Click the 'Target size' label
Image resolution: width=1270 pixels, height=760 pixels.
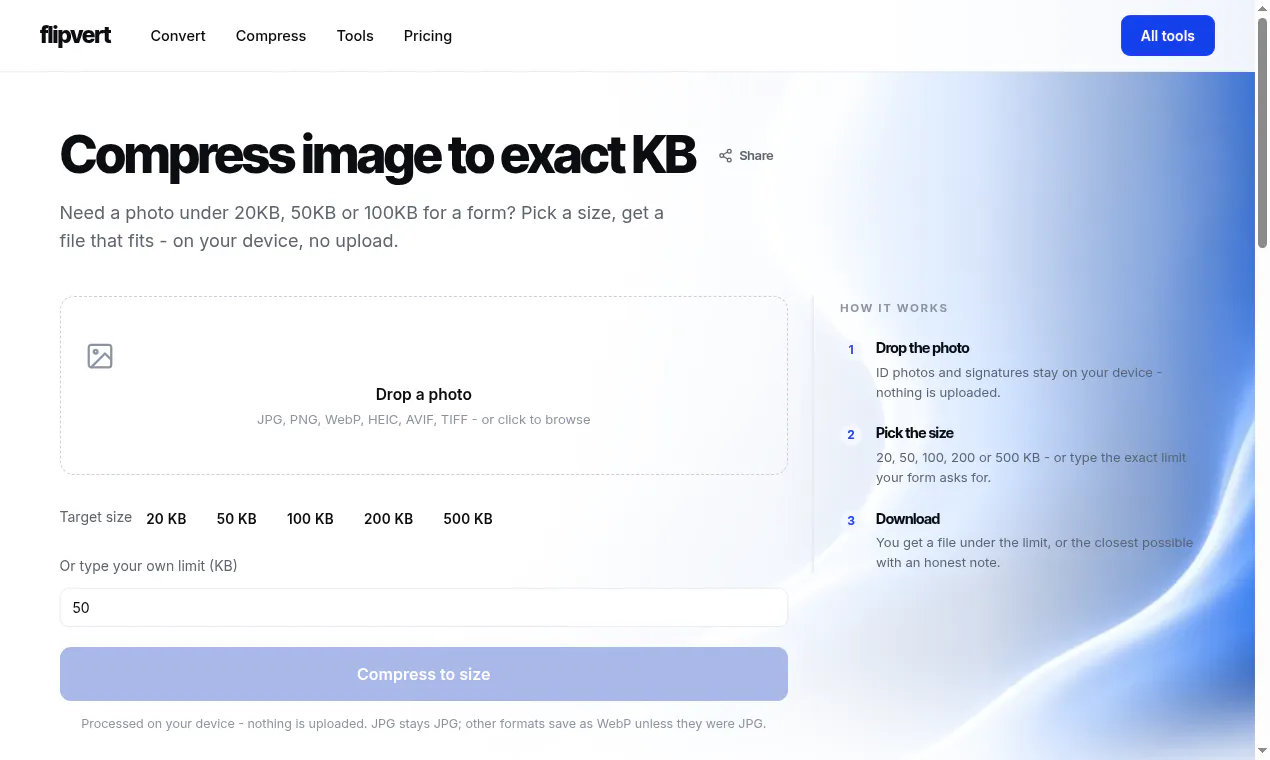[96, 517]
